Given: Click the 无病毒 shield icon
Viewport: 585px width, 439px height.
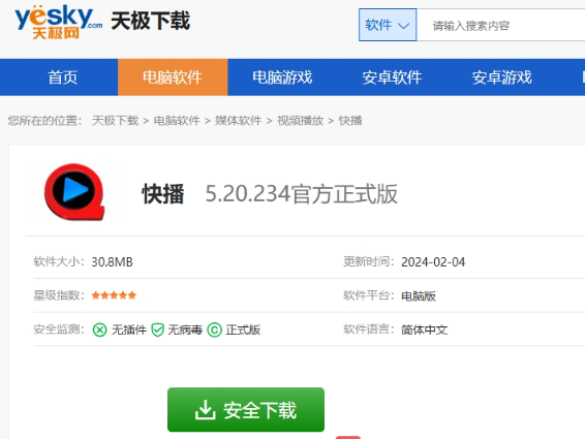Looking at the screenshot, I should [157, 330].
